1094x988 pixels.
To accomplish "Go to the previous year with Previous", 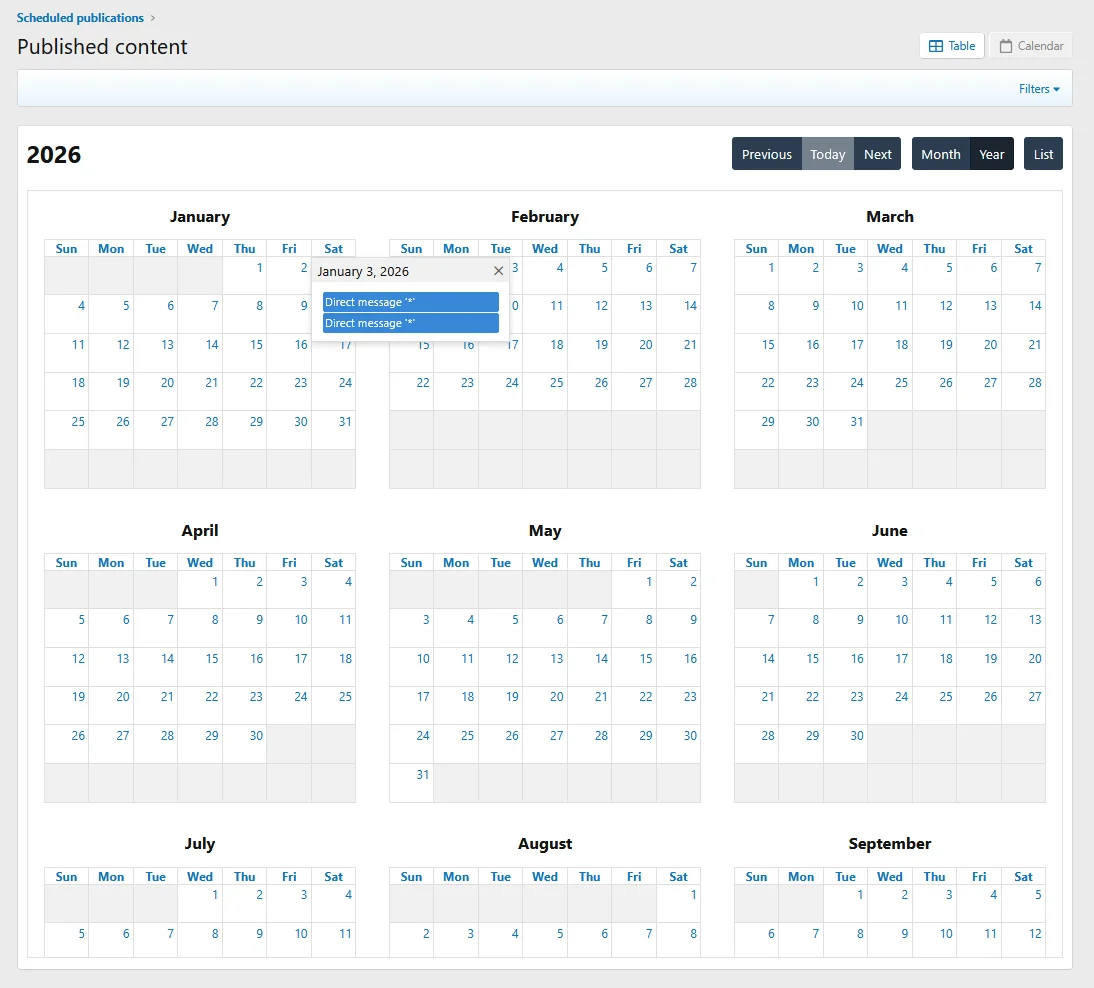I will click(766, 154).
